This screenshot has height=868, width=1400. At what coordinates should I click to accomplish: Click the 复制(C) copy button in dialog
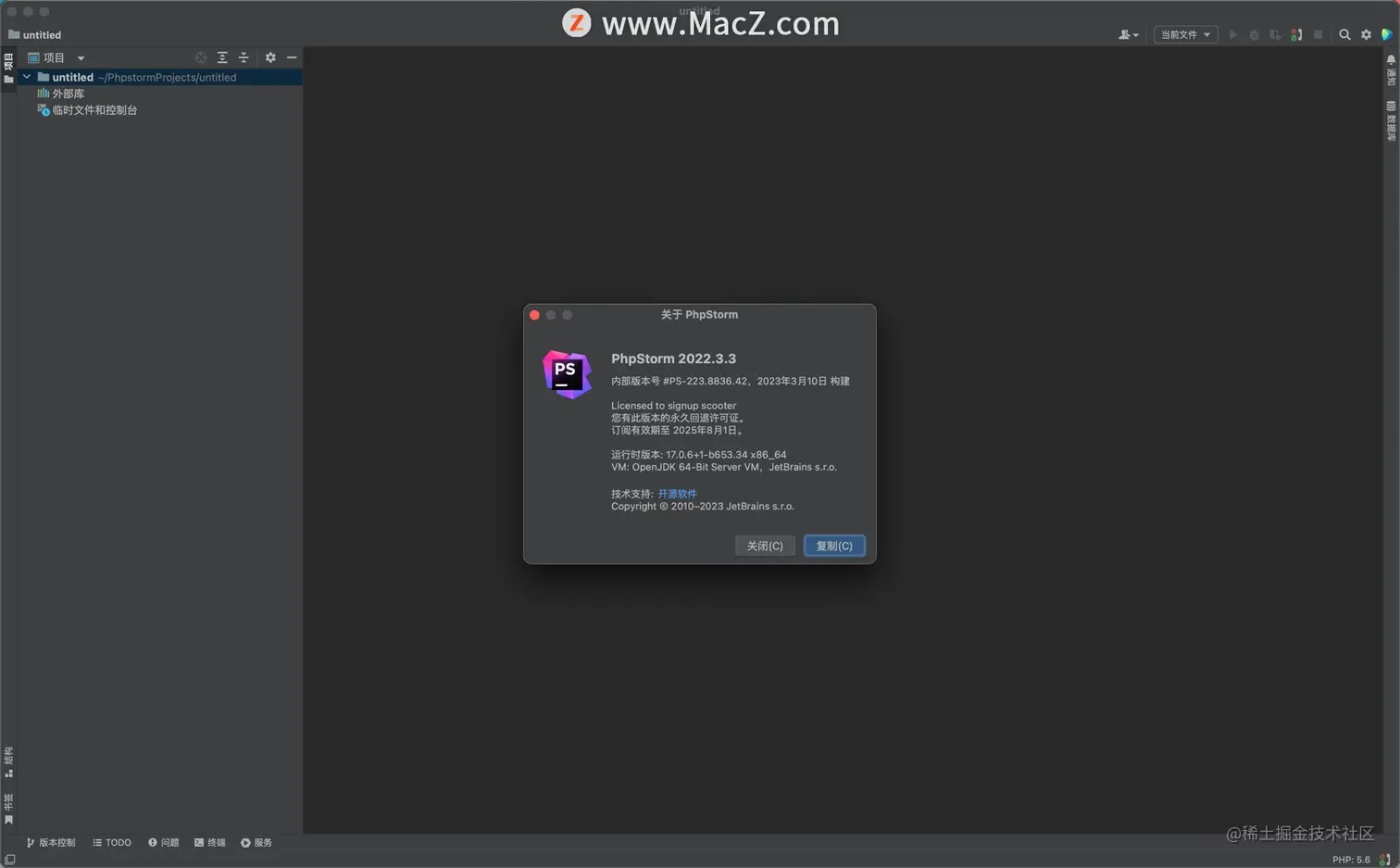834,546
